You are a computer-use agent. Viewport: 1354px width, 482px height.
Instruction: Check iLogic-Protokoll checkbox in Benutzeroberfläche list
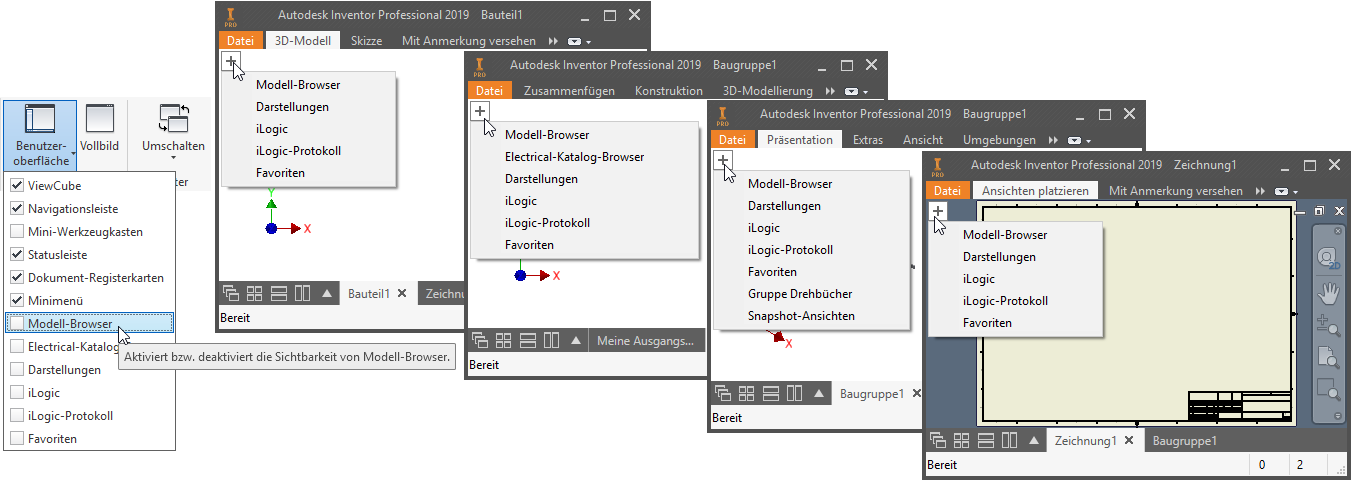(x=17, y=416)
